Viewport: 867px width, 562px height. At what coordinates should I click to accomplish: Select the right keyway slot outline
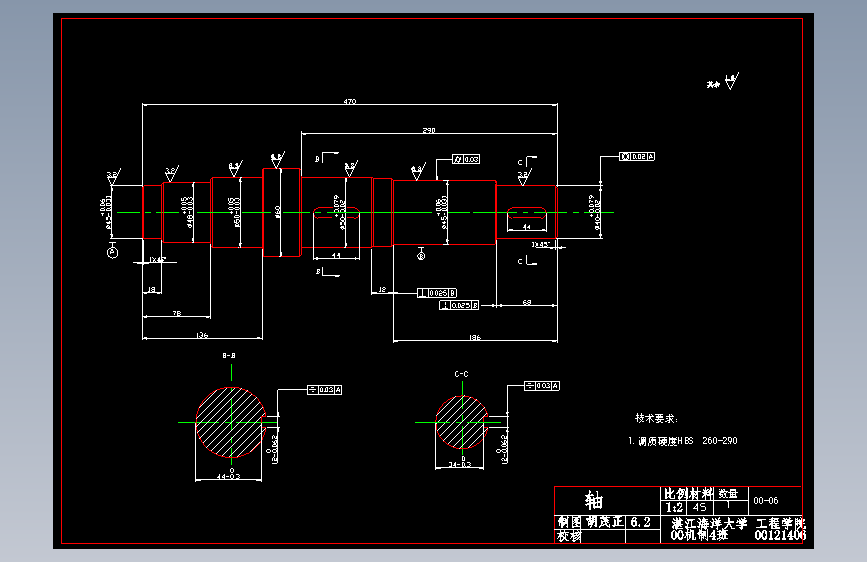pyautogui.click(x=526, y=213)
